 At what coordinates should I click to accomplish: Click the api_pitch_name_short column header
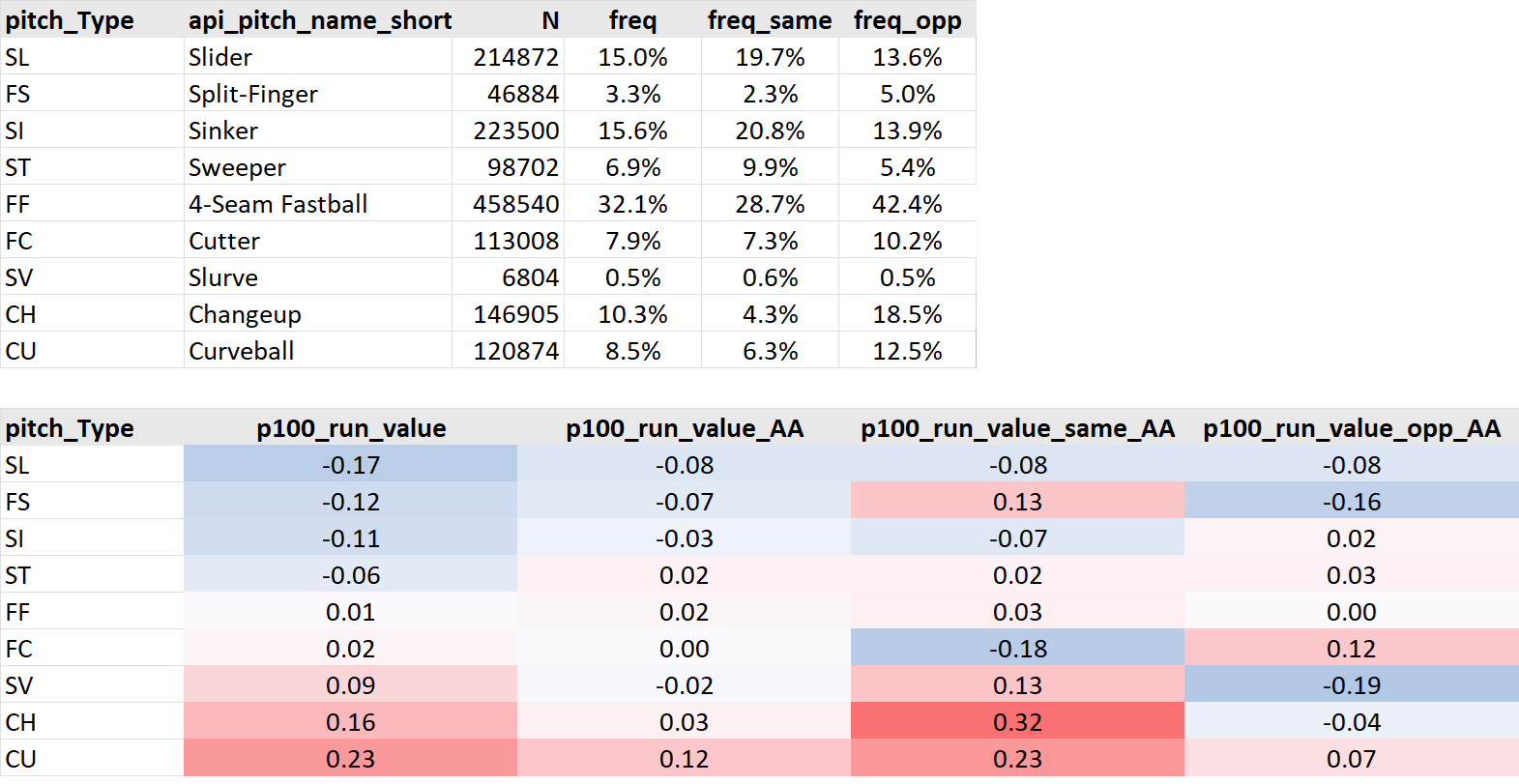[x=319, y=20]
